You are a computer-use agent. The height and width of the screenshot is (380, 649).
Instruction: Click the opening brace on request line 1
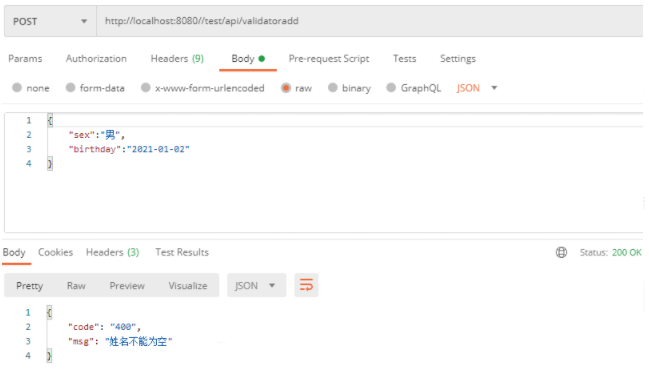click(x=50, y=120)
